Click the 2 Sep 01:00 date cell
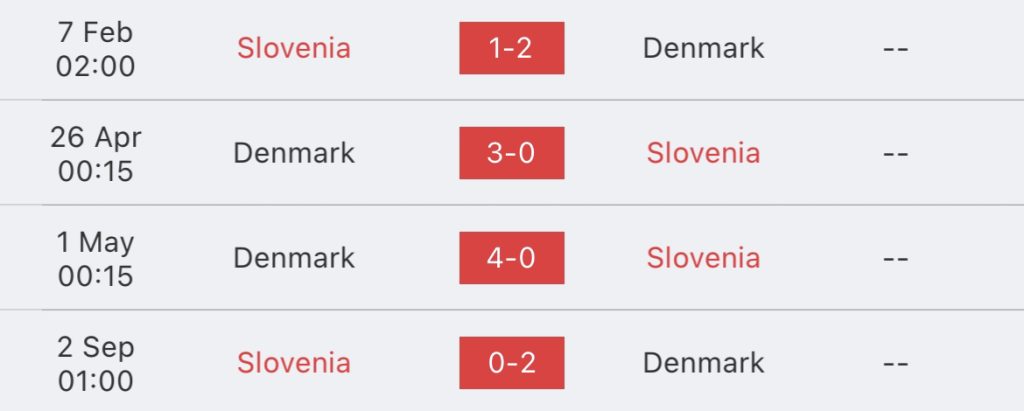The width and height of the screenshot is (1024, 411). click(x=95, y=364)
